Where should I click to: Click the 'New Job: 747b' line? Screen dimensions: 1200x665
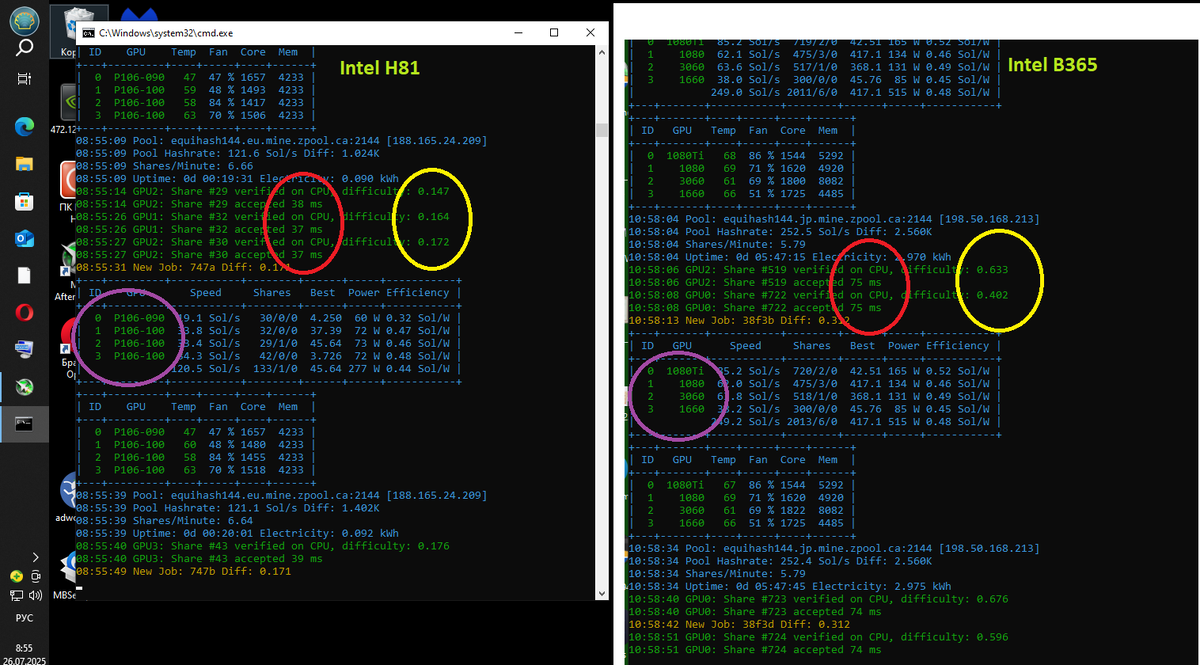[184, 570]
